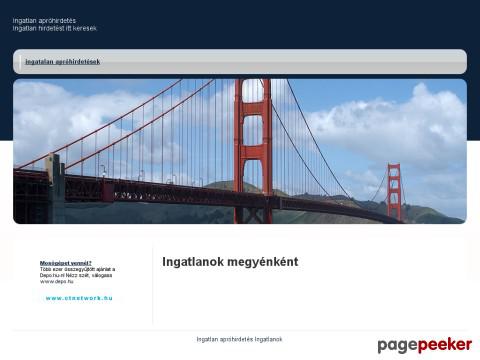Screen dimensions: 480x360
Task: Open the 'Mosógépet vennél?' ad headline
Action: pyautogui.click(x=66, y=263)
